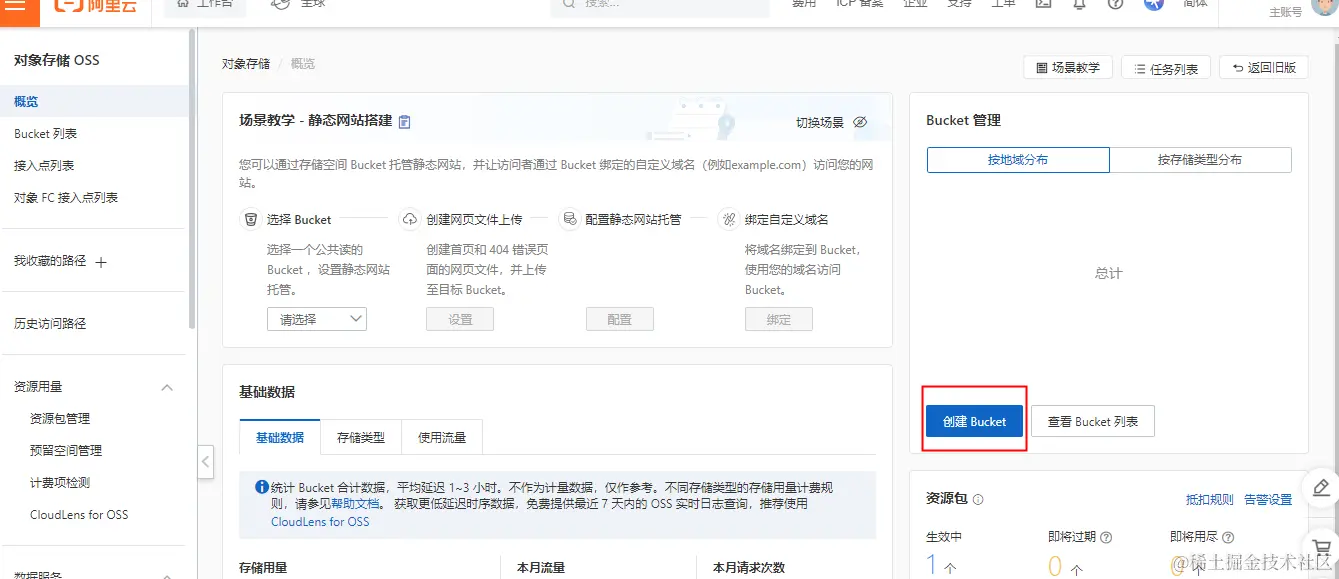Click 查看 Bucket 列表 button
This screenshot has height=579, width=1339.
point(1093,421)
